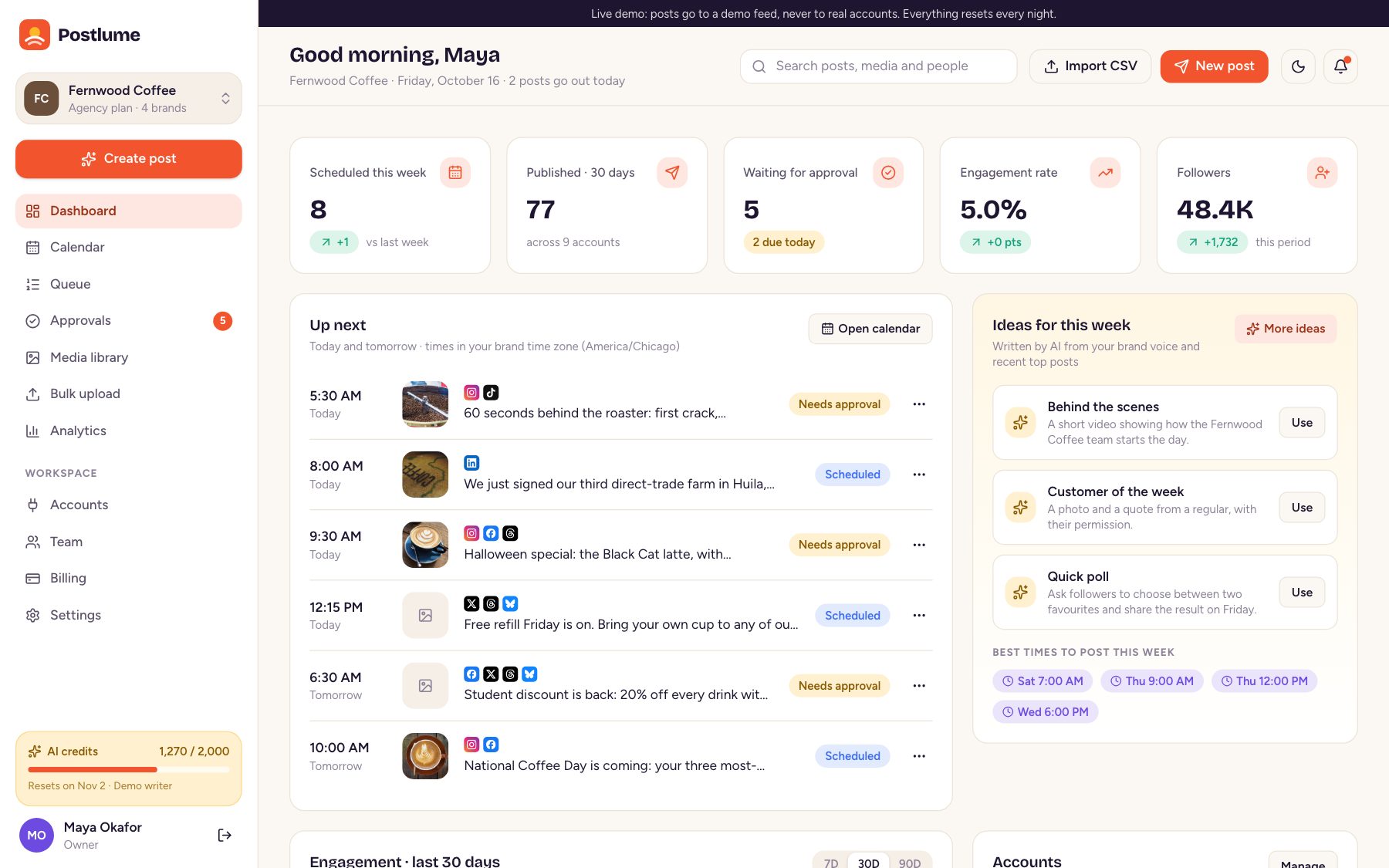Click the LinkedIn icon on the Huila farm post
This screenshot has width=1389, height=868.
tap(471, 463)
